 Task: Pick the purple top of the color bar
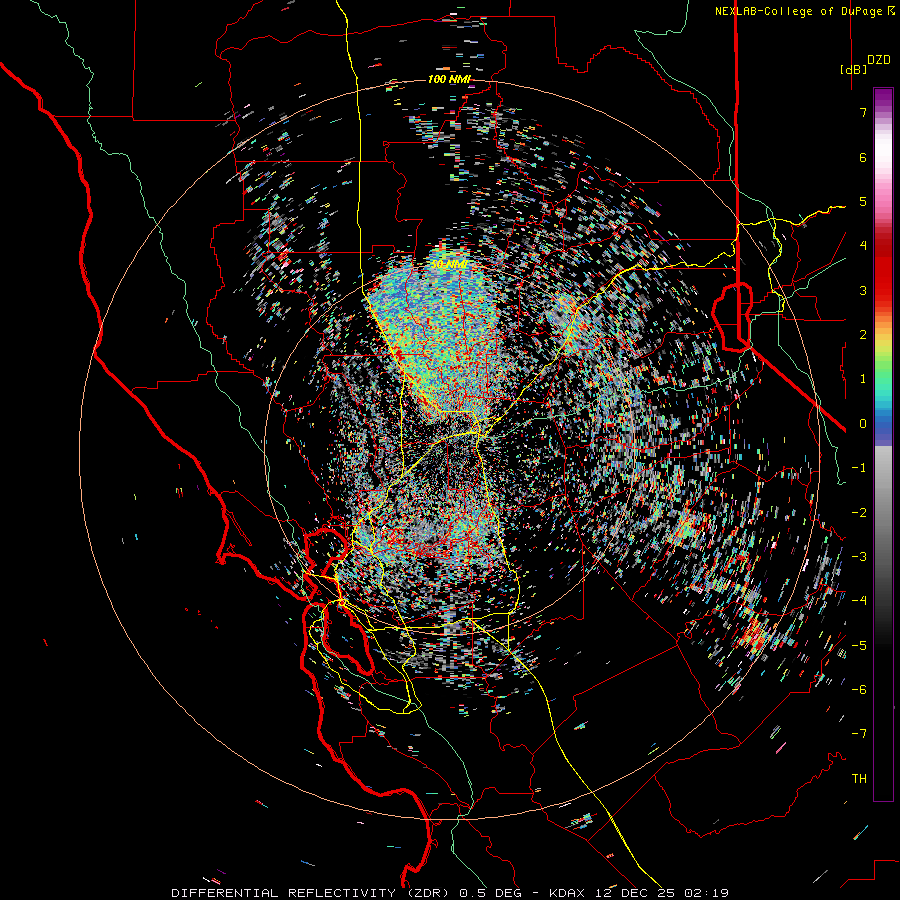pyautogui.click(x=883, y=98)
